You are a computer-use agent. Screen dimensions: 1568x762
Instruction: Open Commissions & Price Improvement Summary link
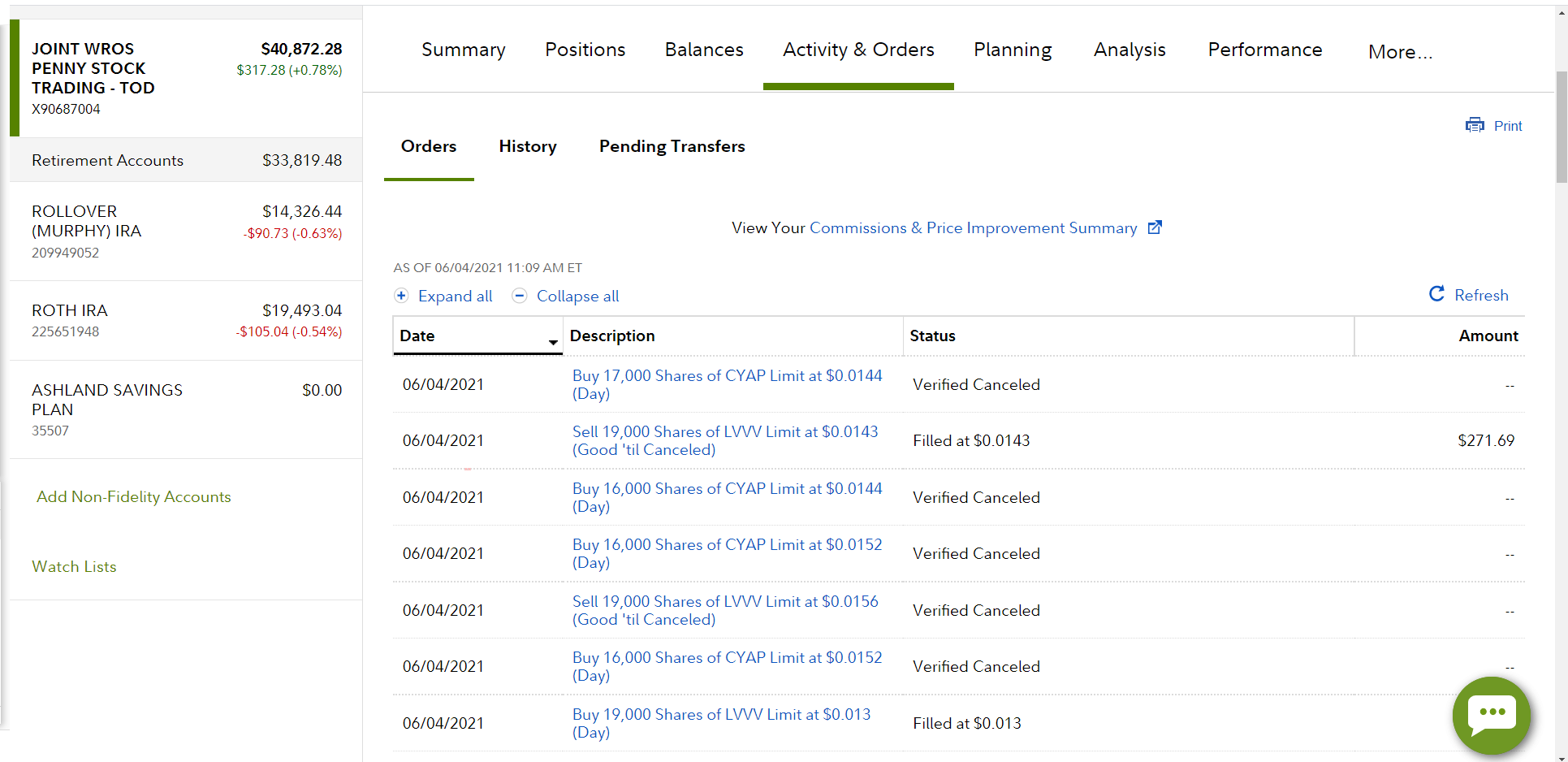[x=973, y=228]
